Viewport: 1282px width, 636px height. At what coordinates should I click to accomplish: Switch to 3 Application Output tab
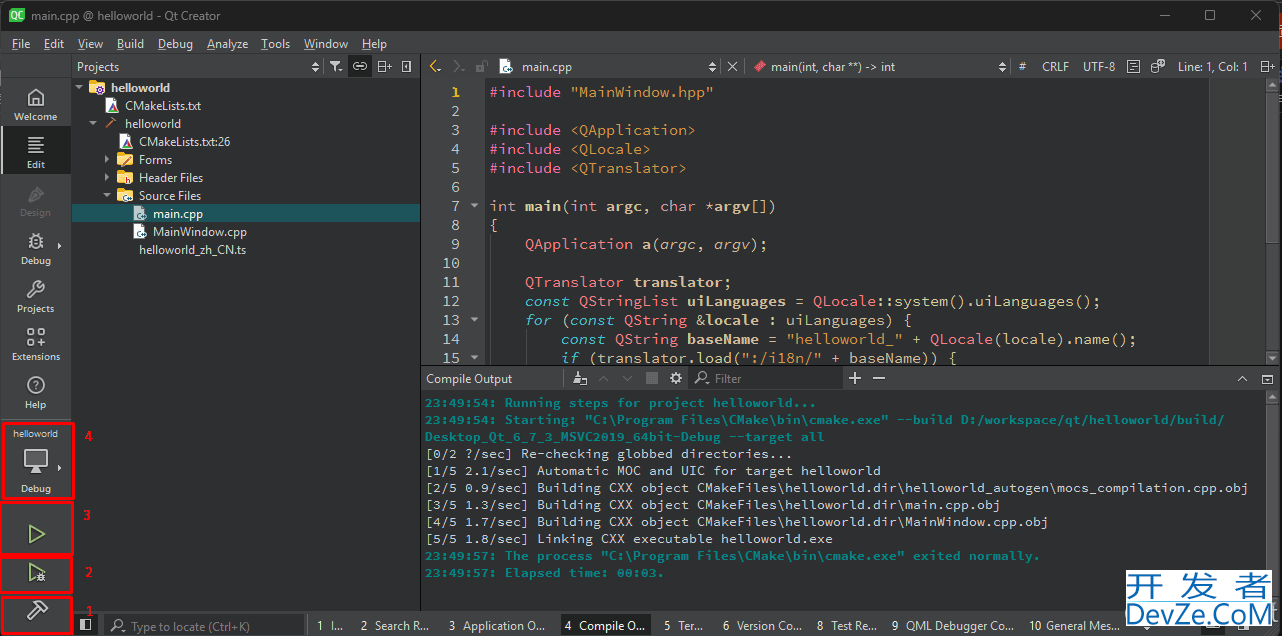(x=497, y=626)
